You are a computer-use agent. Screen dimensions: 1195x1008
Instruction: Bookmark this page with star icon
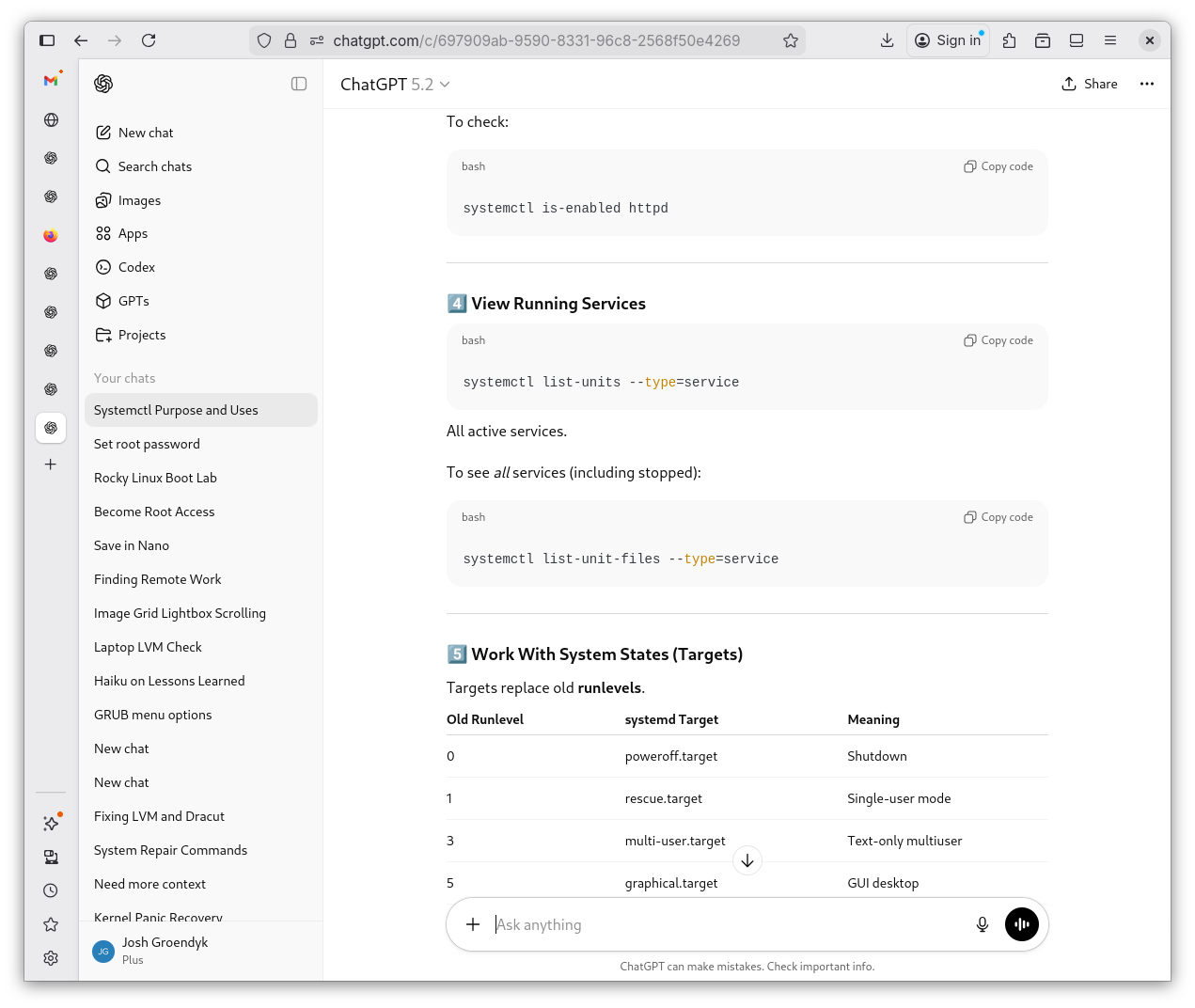(791, 40)
